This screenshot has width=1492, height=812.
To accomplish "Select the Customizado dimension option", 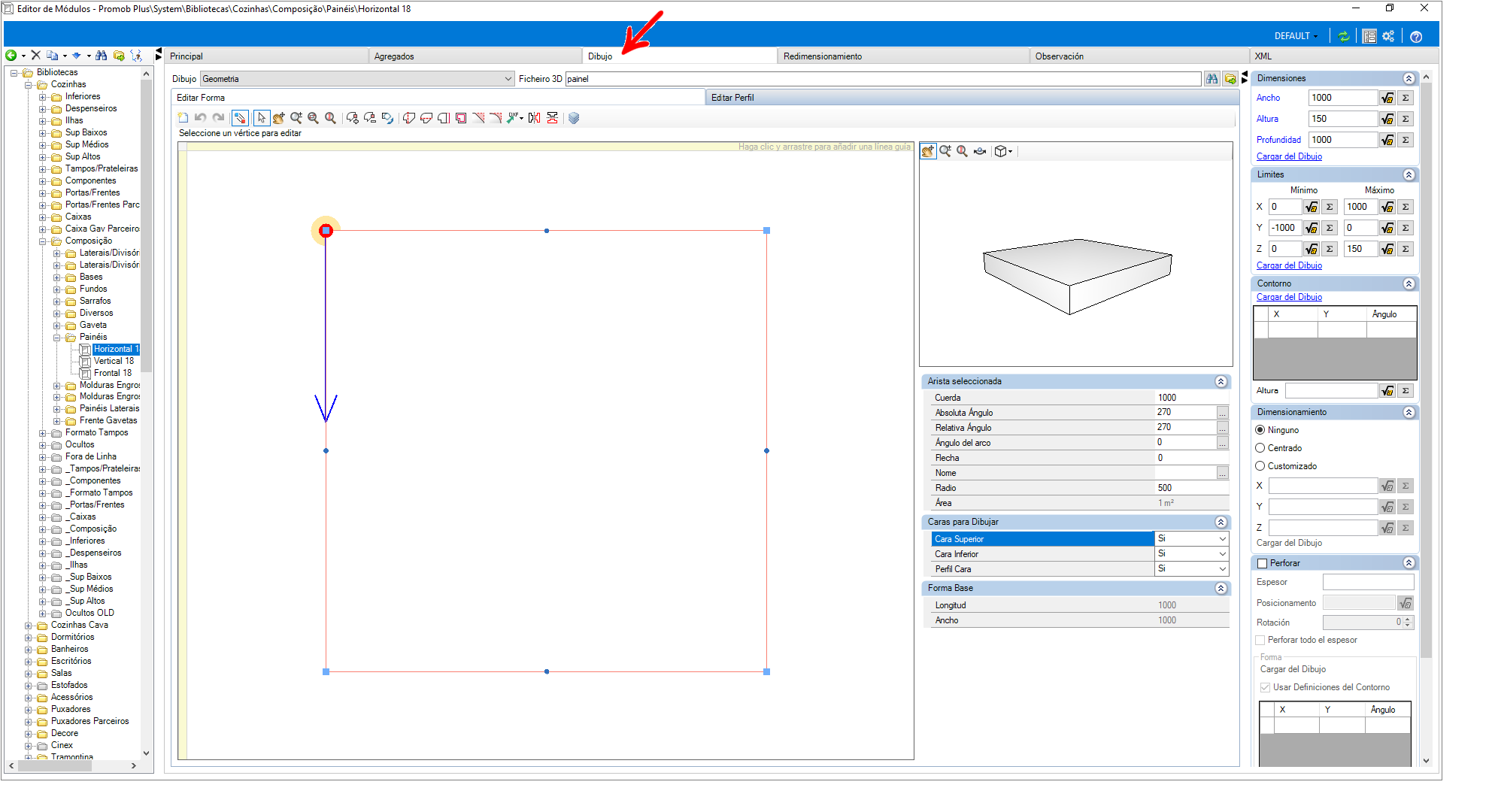I will 1260,466.
